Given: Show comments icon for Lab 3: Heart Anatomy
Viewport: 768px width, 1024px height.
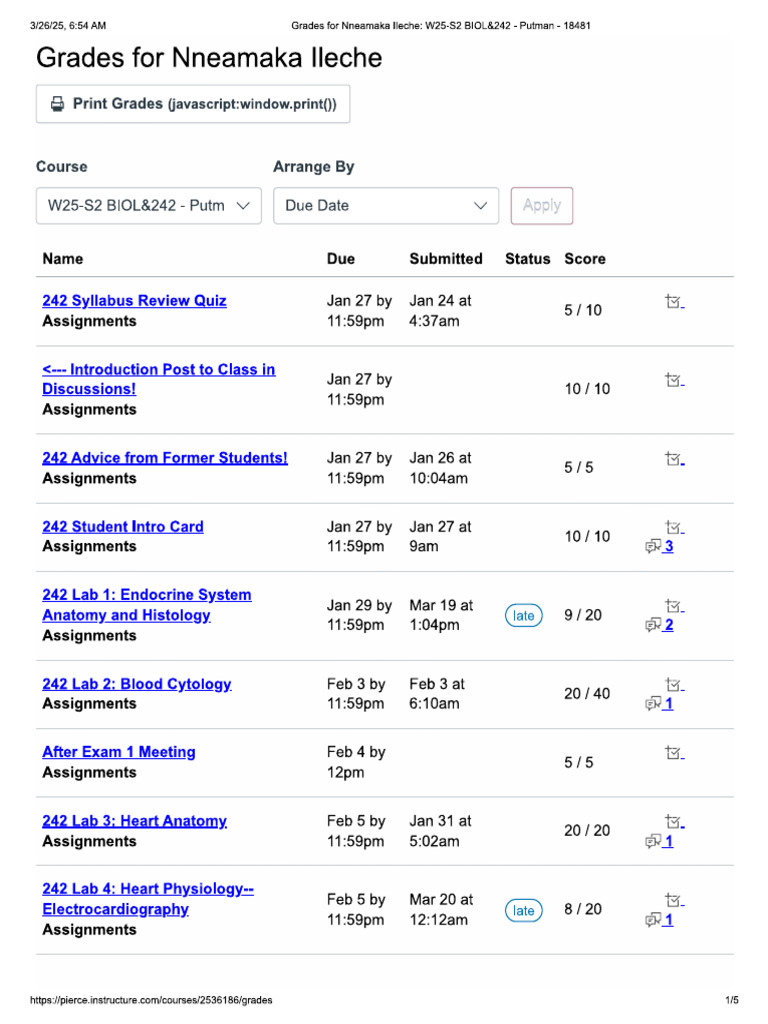Looking at the screenshot, I should [654, 841].
